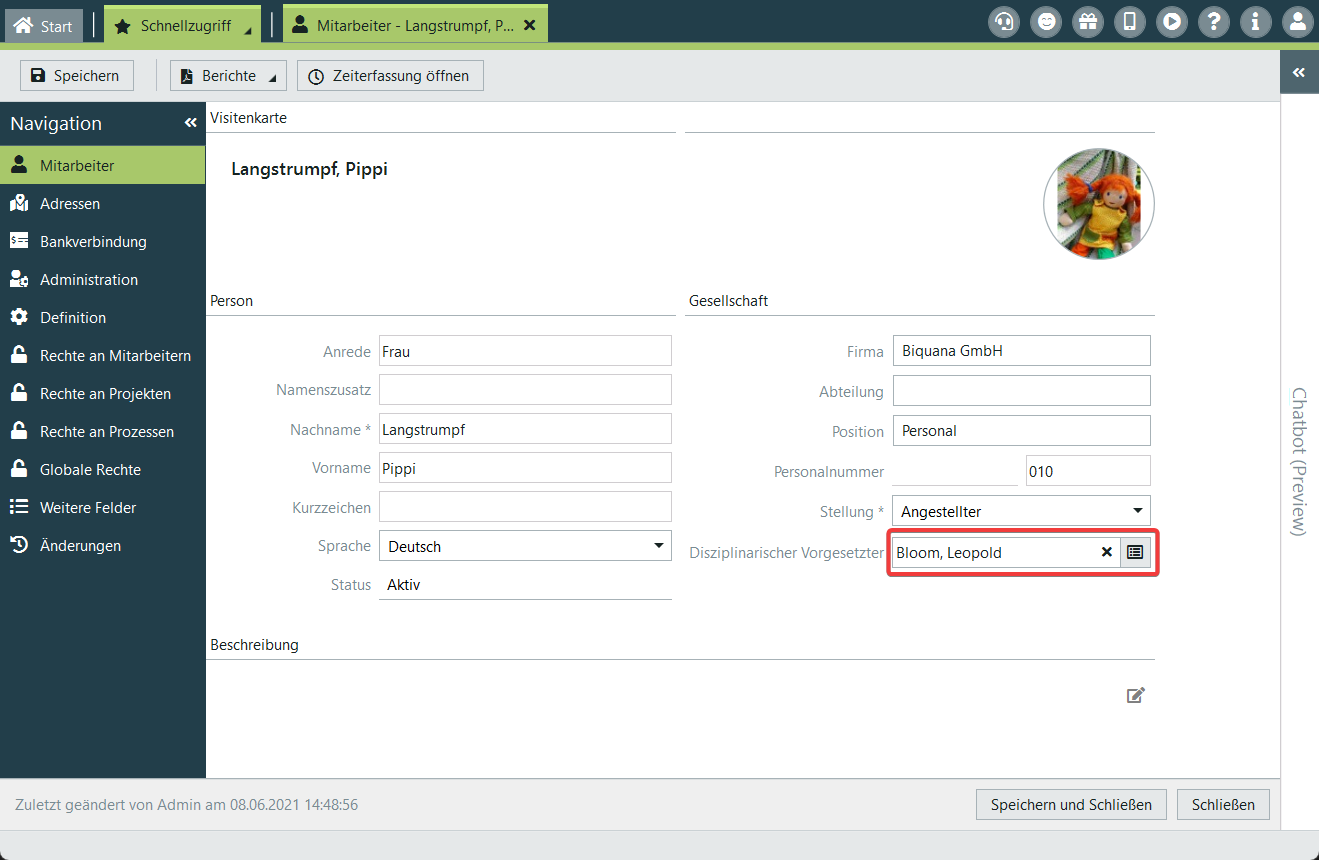Collapse the Navigation panel
This screenshot has height=860, width=1319.
(x=191, y=123)
